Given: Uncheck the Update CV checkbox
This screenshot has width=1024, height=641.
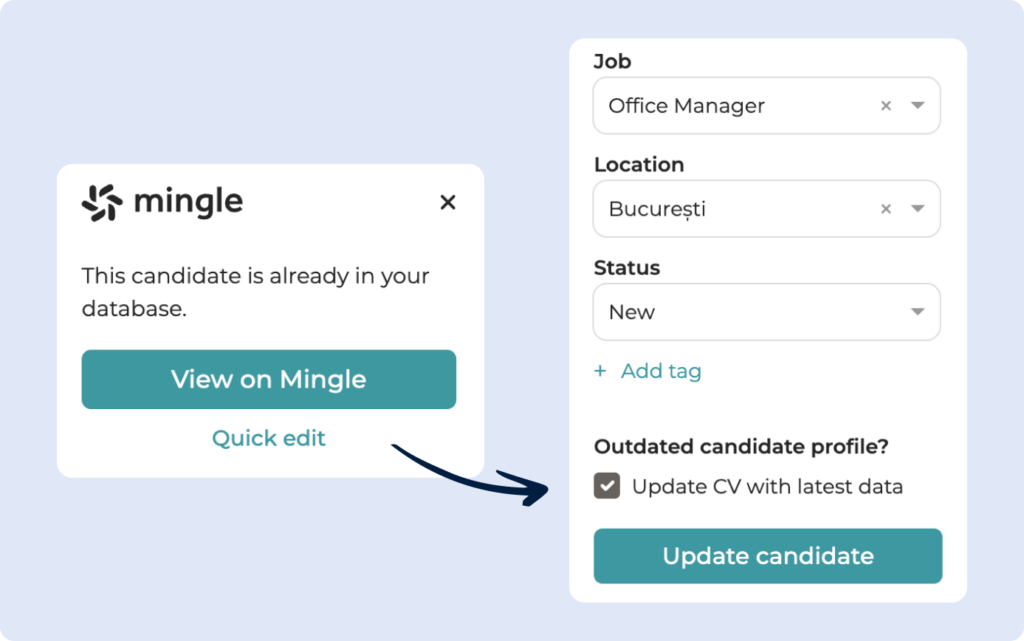Looking at the screenshot, I should click(607, 486).
